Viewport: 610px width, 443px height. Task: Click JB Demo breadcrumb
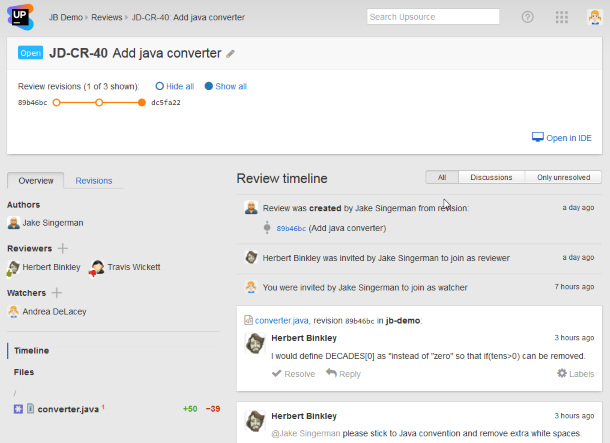tap(65, 18)
